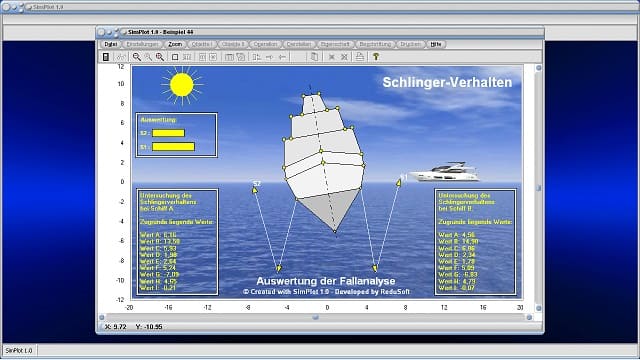640x360 pixels.
Task: Click Wert A row in Schiff A panel
Action: point(158,235)
